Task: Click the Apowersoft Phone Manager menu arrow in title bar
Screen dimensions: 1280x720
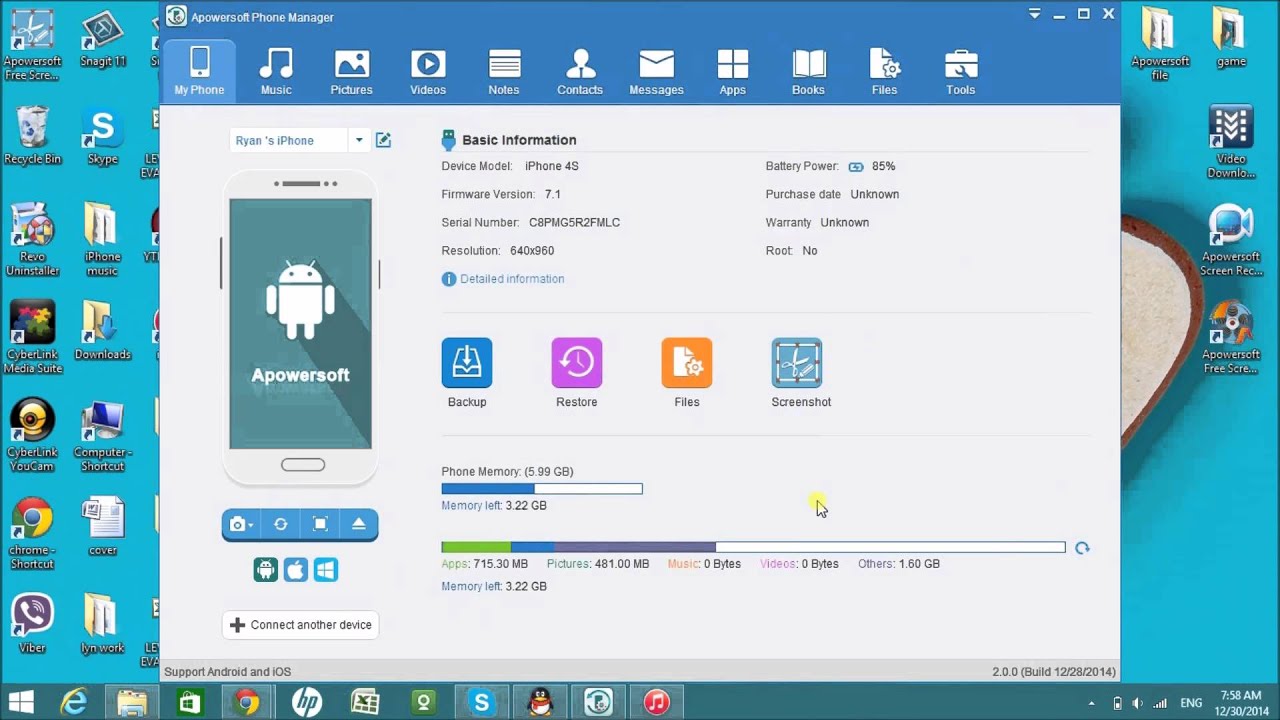Action: tap(1036, 14)
